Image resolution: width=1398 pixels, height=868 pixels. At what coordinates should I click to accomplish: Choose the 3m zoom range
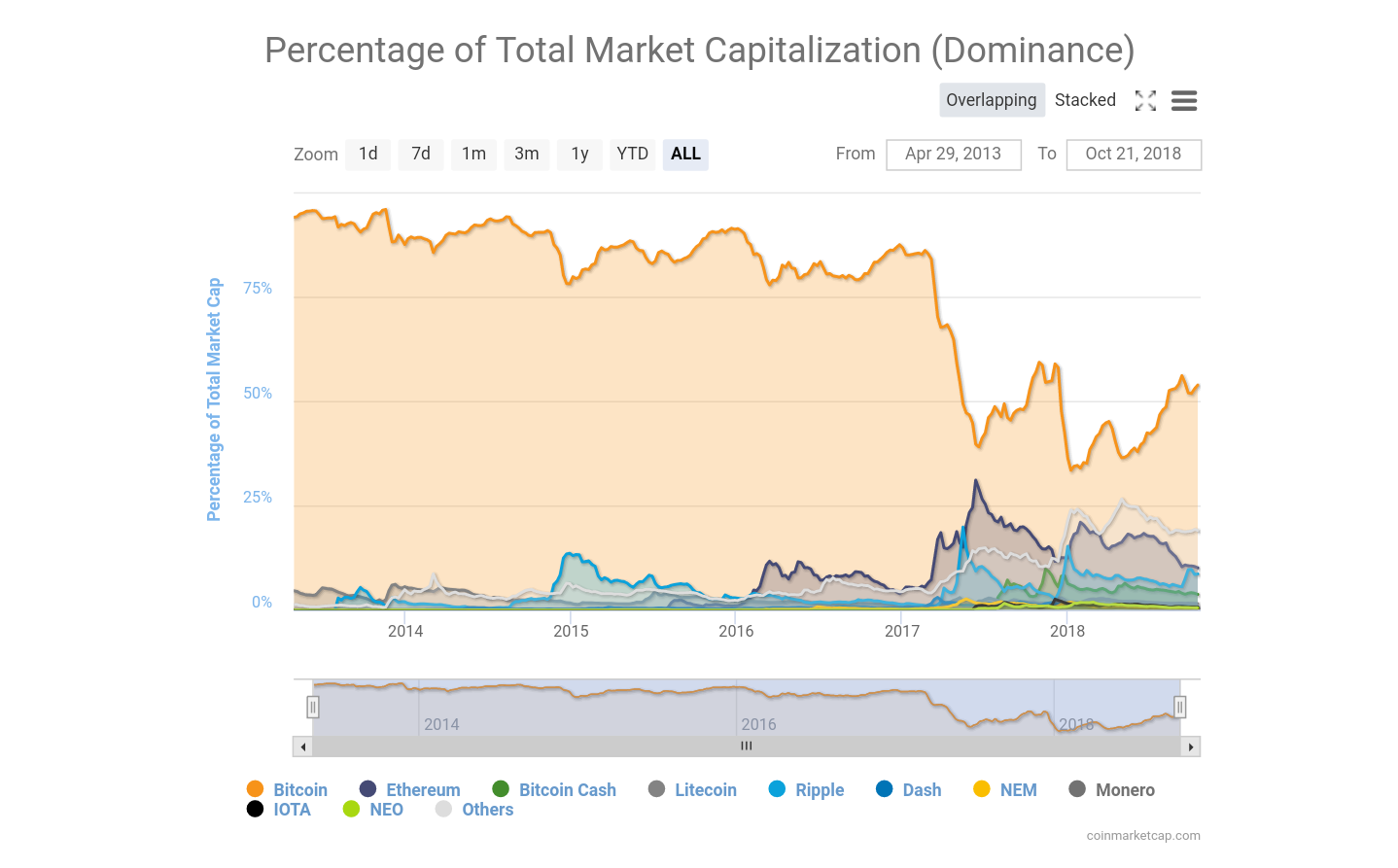coord(526,155)
